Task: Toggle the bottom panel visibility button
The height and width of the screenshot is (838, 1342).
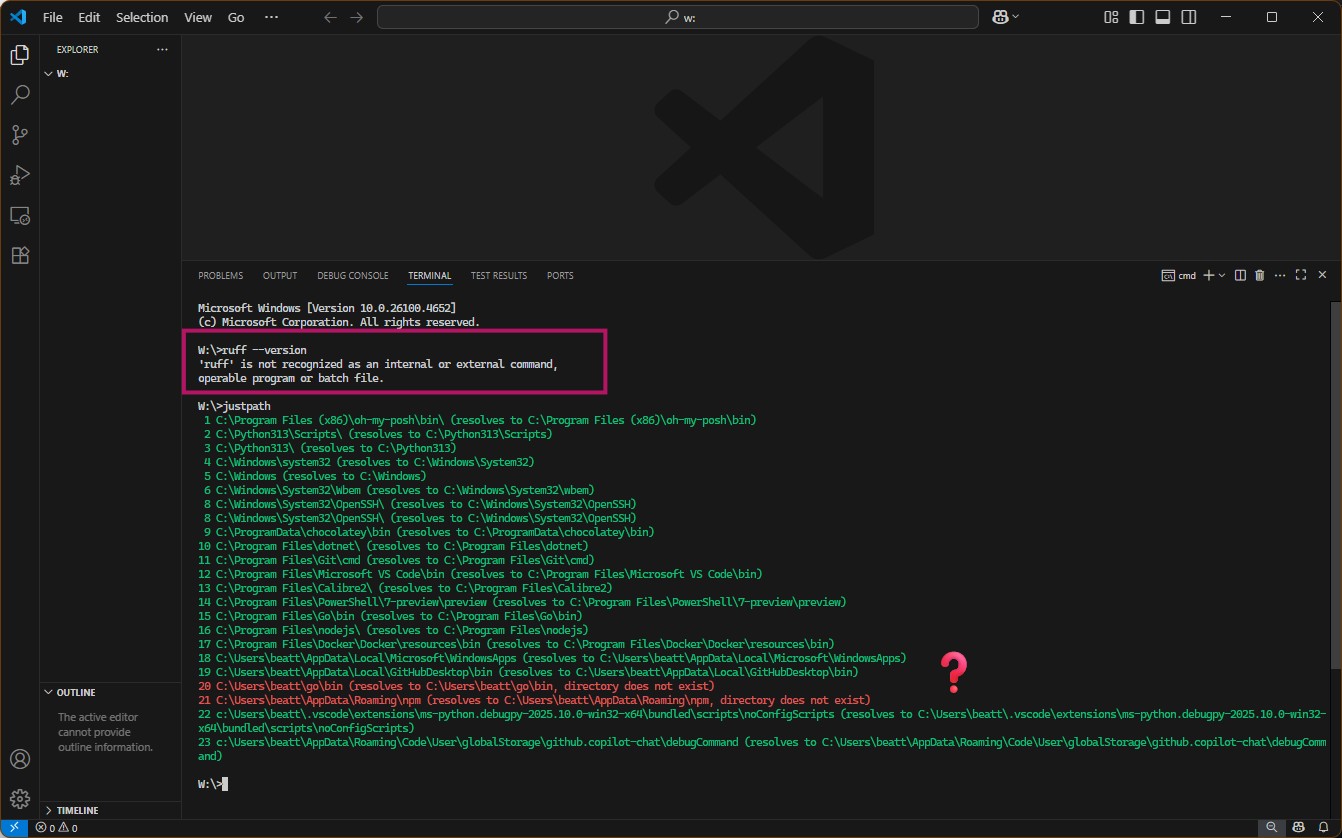Action: (x=1162, y=17)
